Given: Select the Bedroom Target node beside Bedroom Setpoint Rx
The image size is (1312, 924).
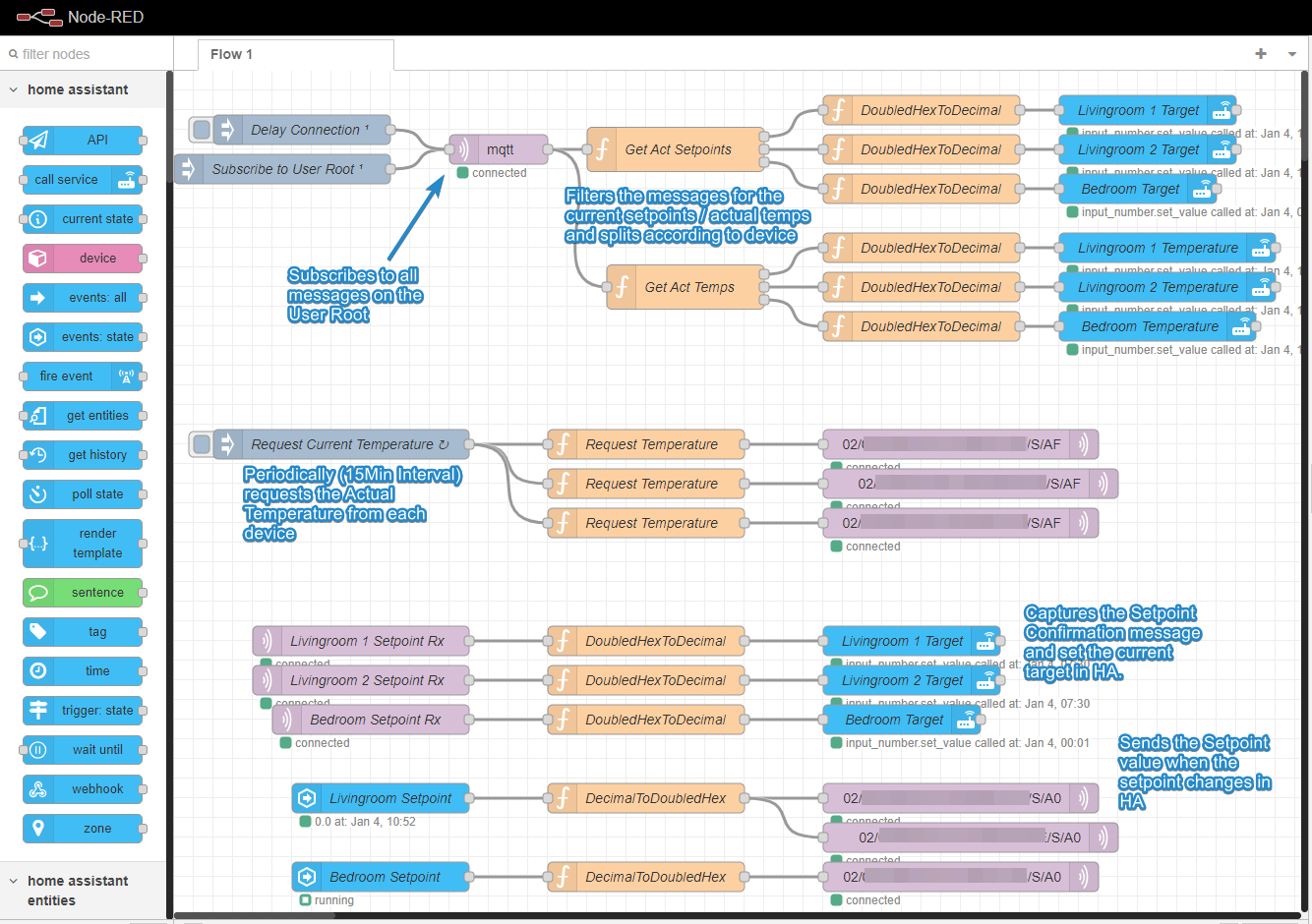Looking at the screenshot, I should [902, 720].
